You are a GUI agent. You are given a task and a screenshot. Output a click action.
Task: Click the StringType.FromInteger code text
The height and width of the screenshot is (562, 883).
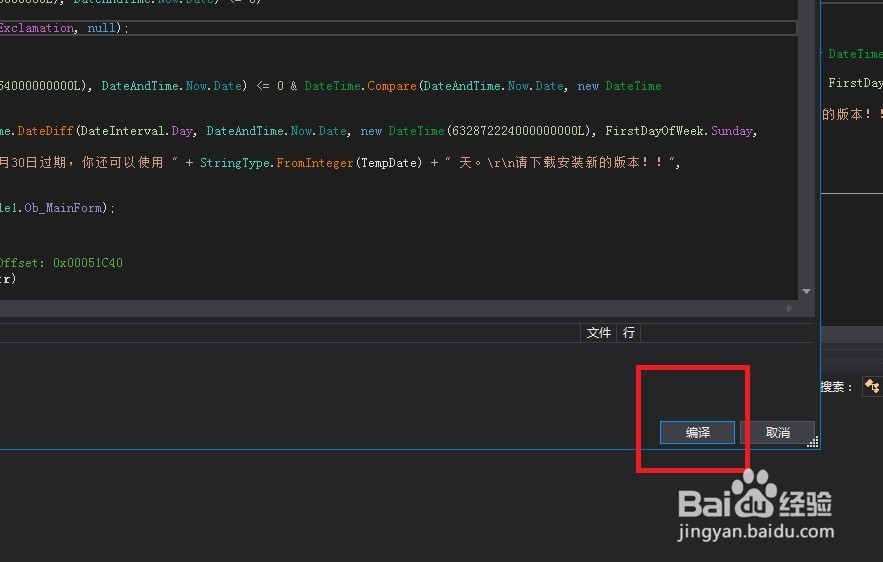(x=277, y=163)
